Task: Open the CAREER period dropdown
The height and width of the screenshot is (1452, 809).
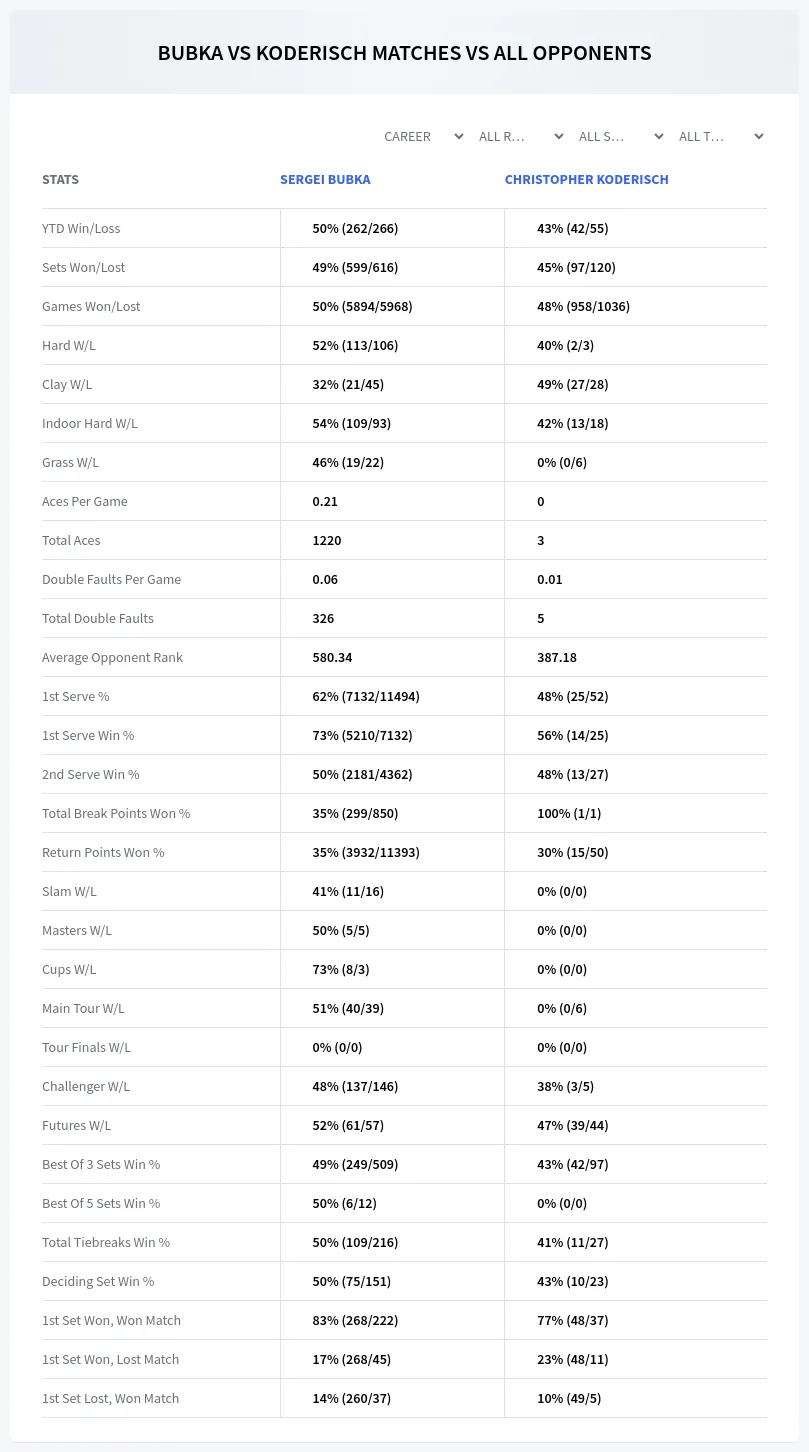Action: (x=423, y=136)
